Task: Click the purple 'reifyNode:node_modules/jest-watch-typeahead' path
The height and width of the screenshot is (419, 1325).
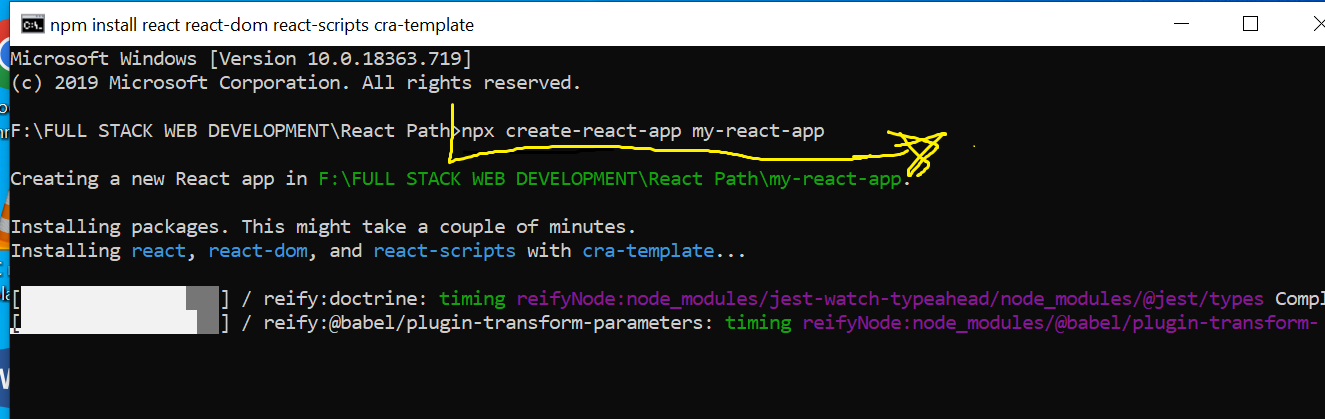Action: [x=890, y=298]
